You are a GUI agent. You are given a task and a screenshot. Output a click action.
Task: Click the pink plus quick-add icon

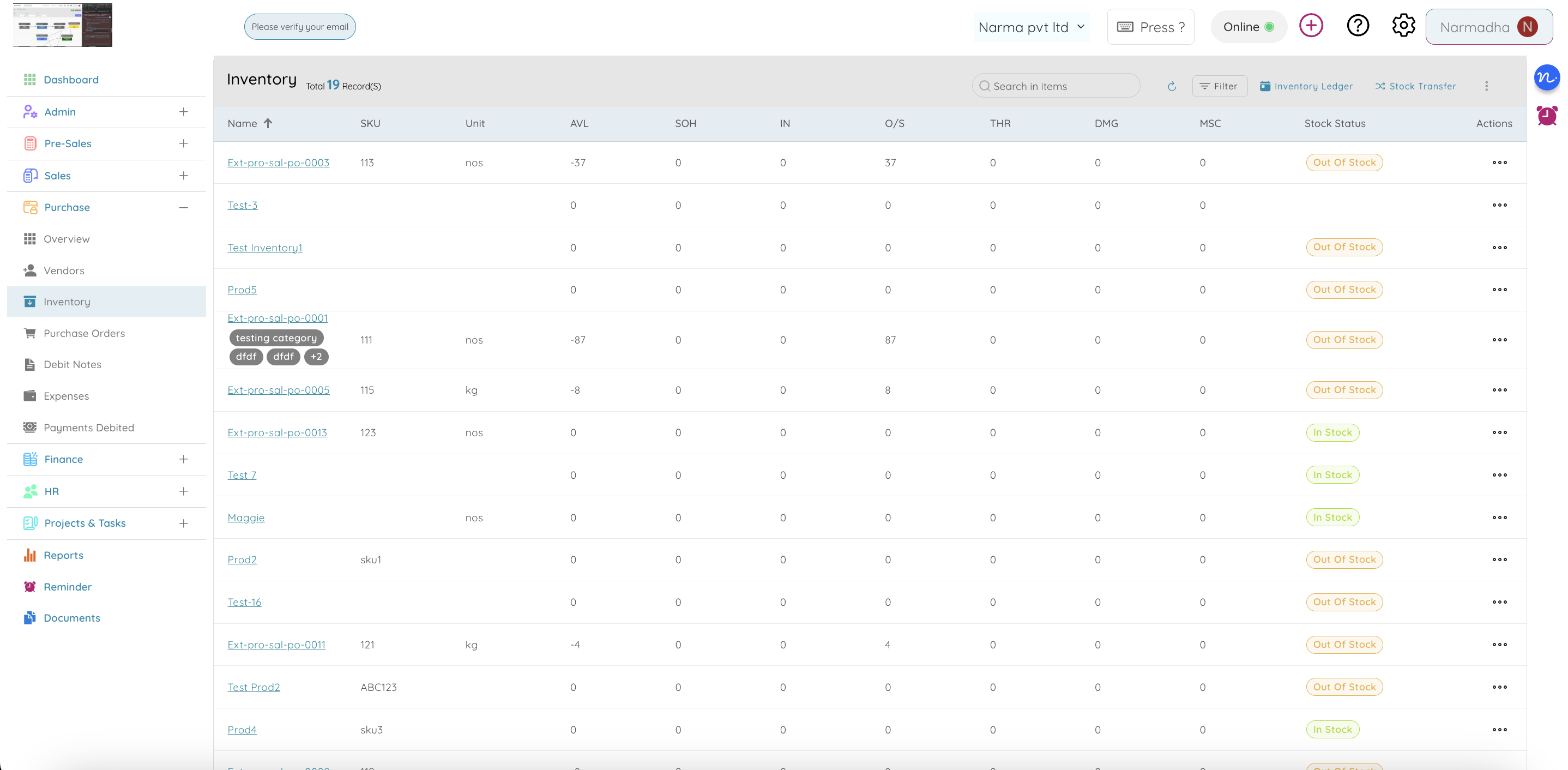click(1311, 26)
